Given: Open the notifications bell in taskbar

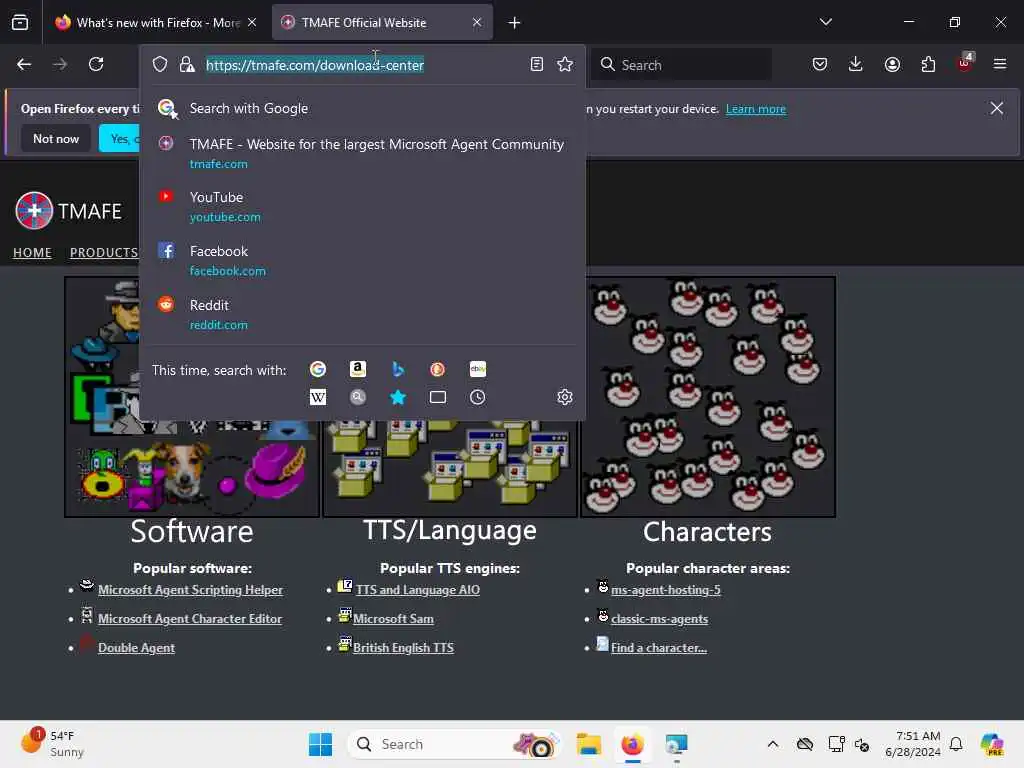Looking at the screenshot, I should coord(956,744).
